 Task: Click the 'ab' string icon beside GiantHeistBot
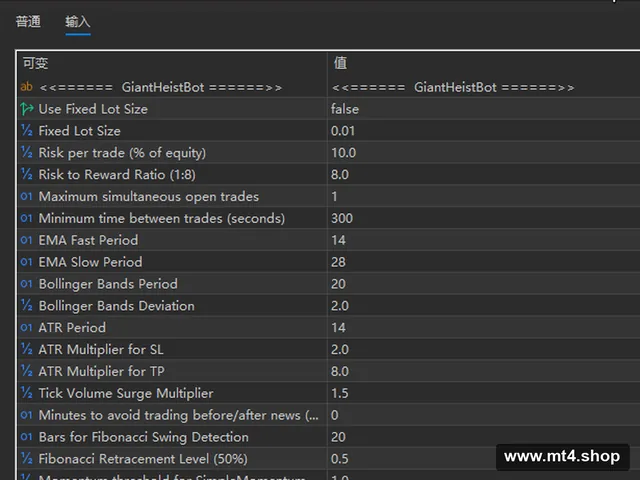[x=27, y=87]
